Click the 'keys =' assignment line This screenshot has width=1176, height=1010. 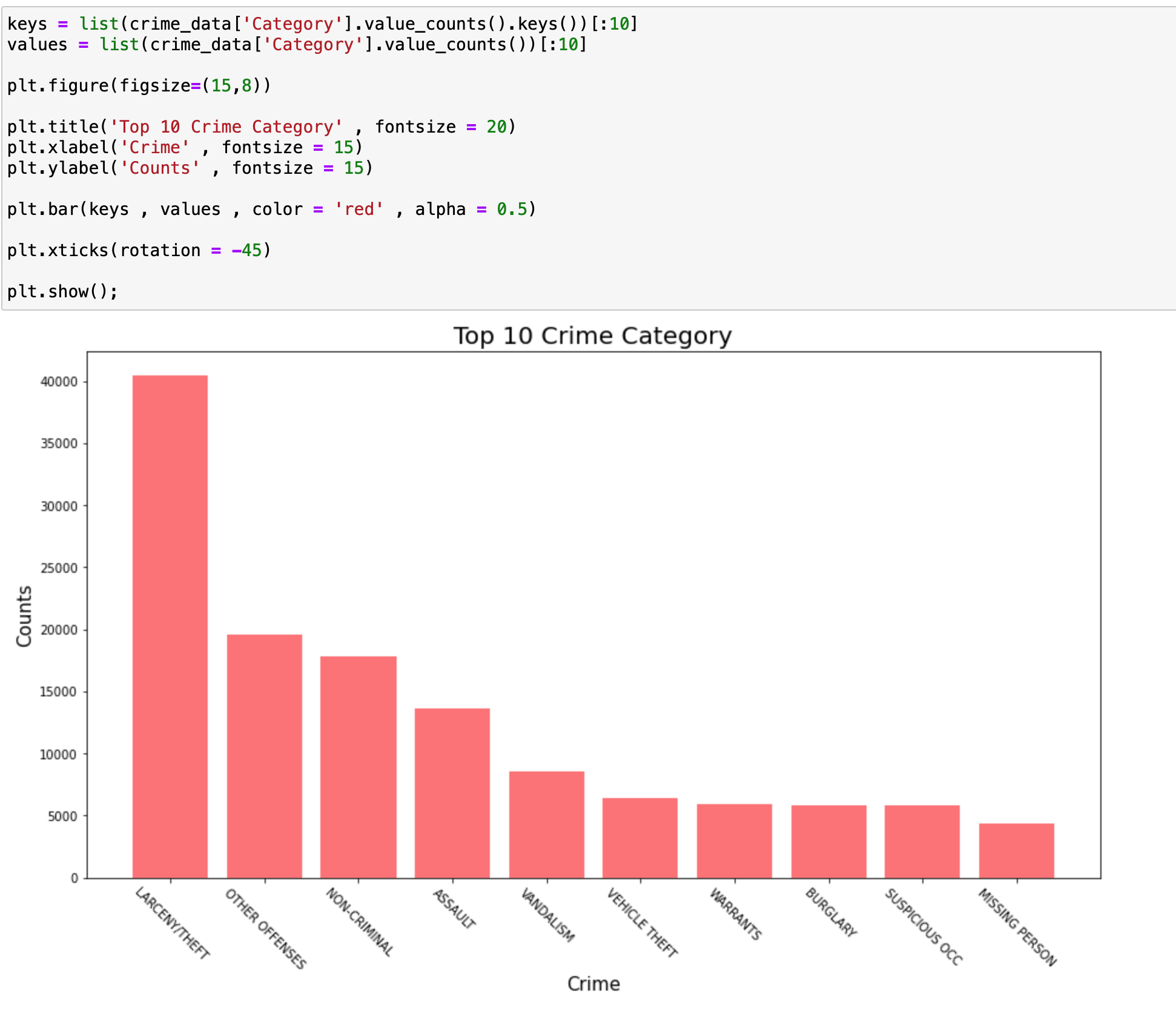click(x=322, y=24)
